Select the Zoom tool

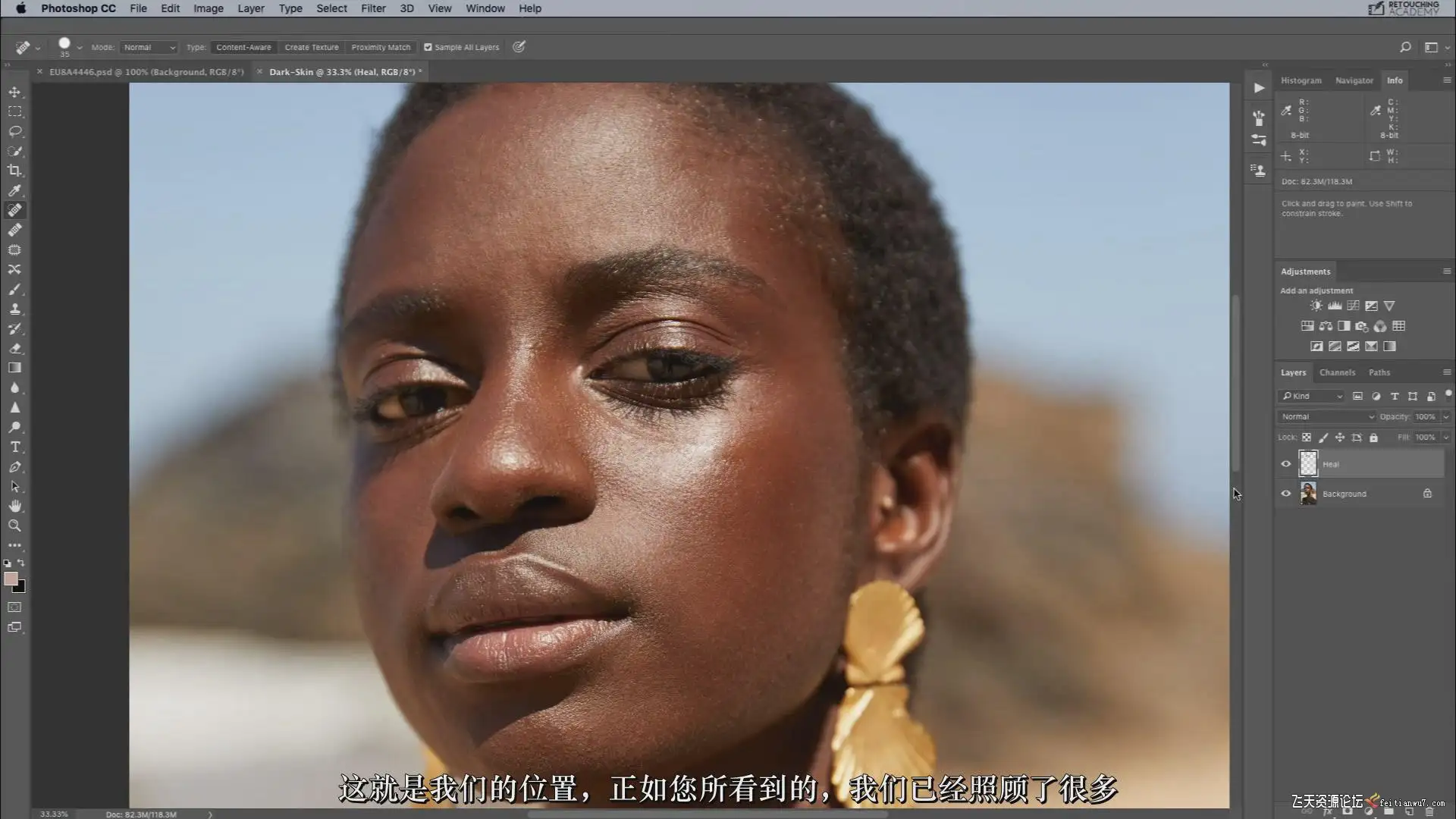tap(14, 526)
